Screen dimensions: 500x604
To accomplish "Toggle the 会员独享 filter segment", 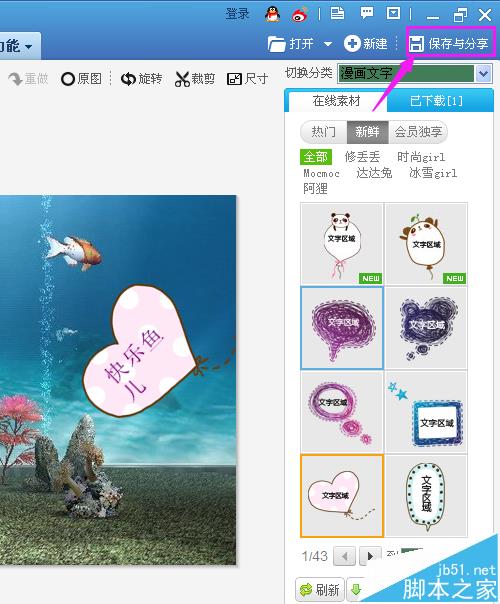I will (x=418, y=132).
